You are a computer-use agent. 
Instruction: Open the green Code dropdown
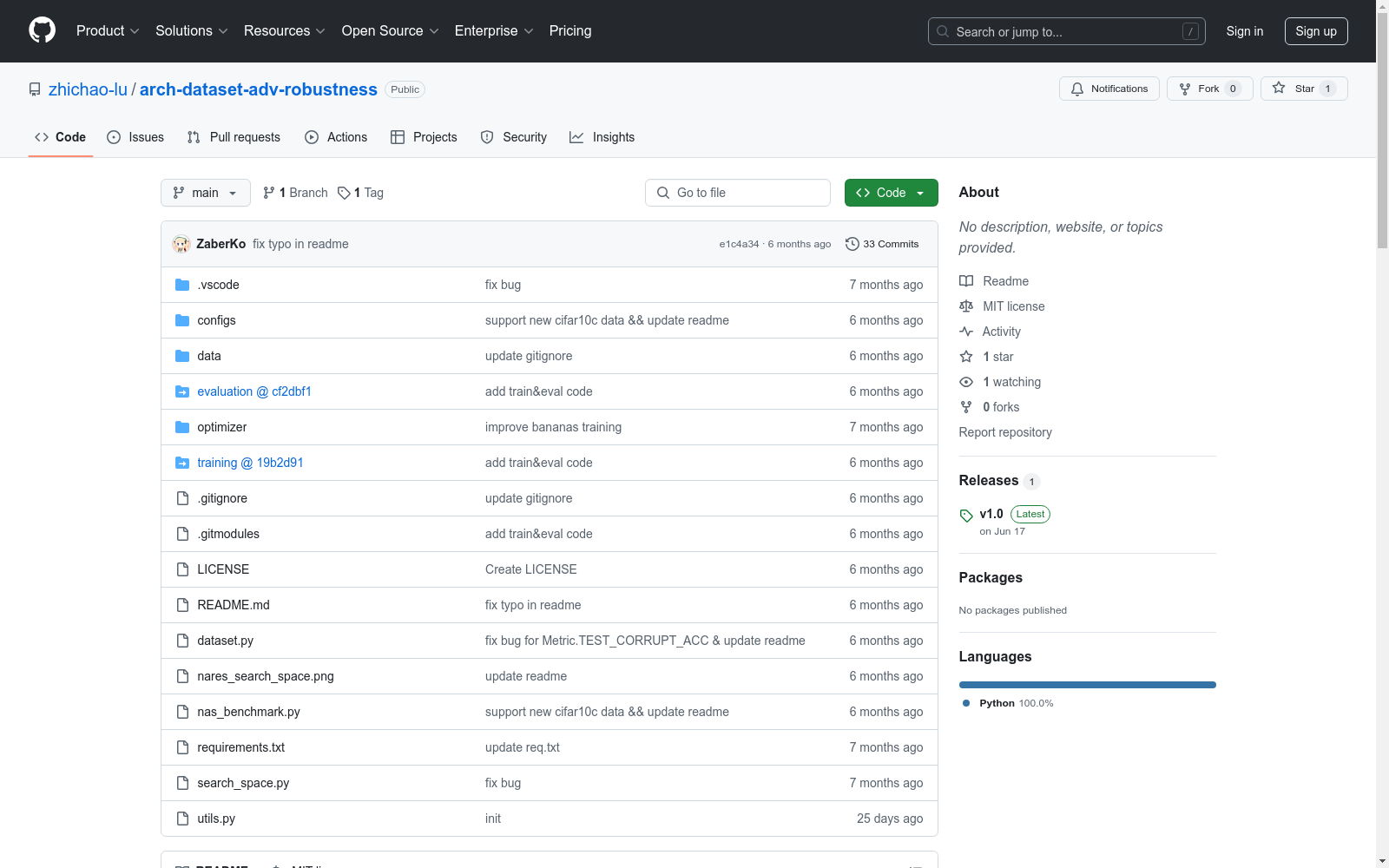pos(891,193)
